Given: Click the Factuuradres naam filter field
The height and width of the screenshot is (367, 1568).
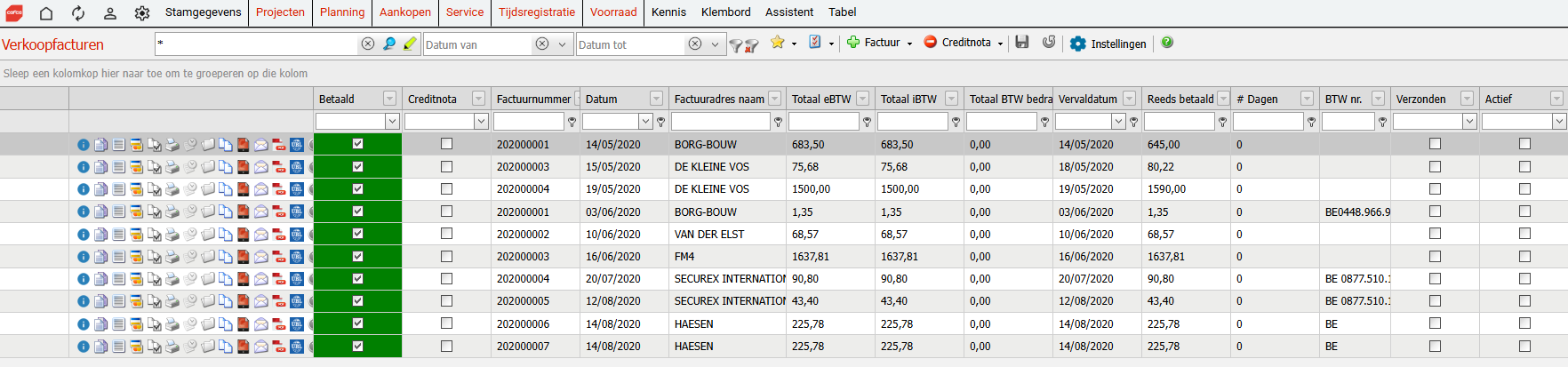Looking at the screenshot, I should pyautogui.click(x=721, y=122).
